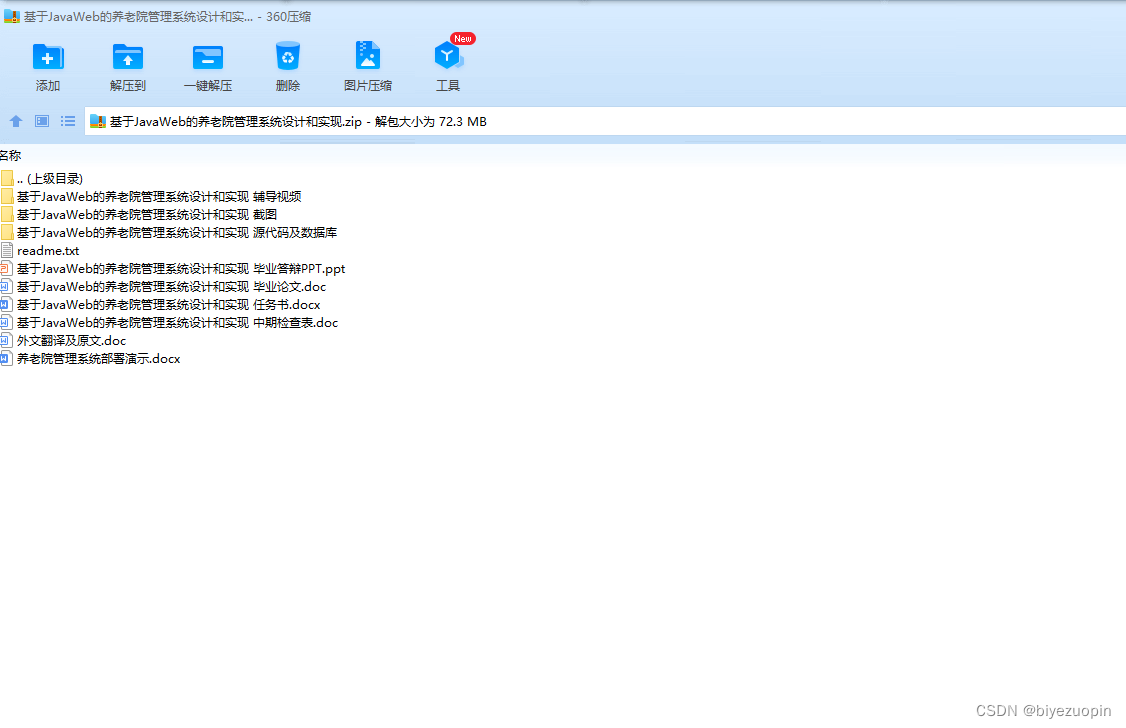This screenshot has width=1126, height=728.
Task: Open the 工具 (Tools) icon with New badge
Action: (x=449, y=55)
